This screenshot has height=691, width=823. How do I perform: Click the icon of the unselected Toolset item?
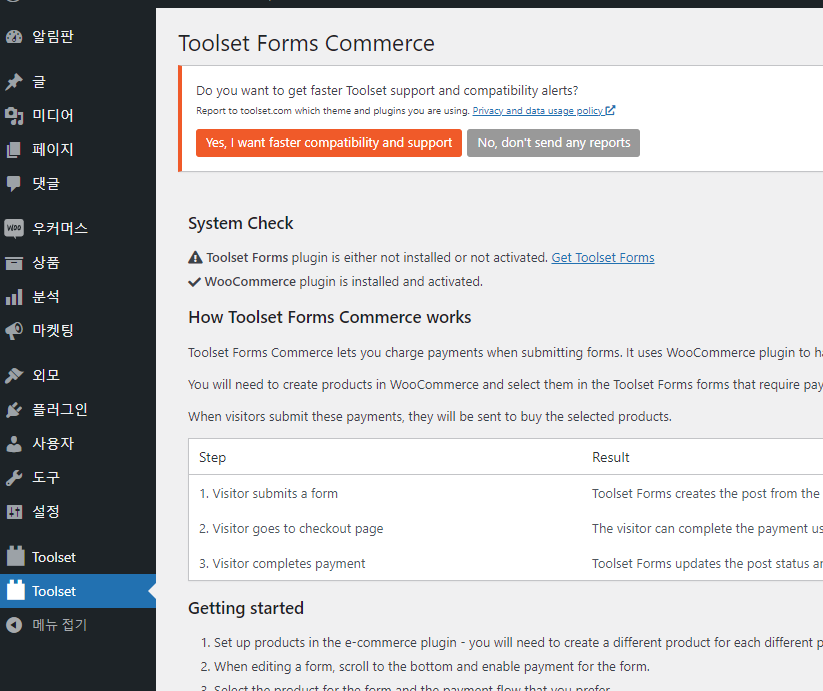[x=16, y=556]
